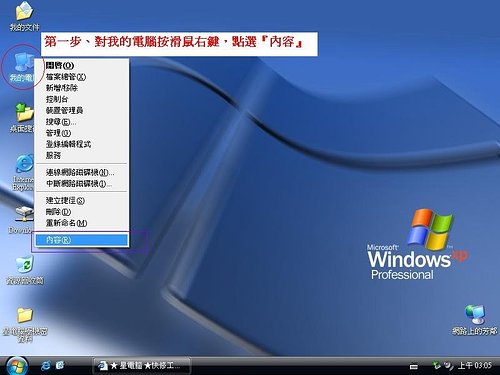Click the Start orb button
500x375 pixels.
[x=16, y=366]
